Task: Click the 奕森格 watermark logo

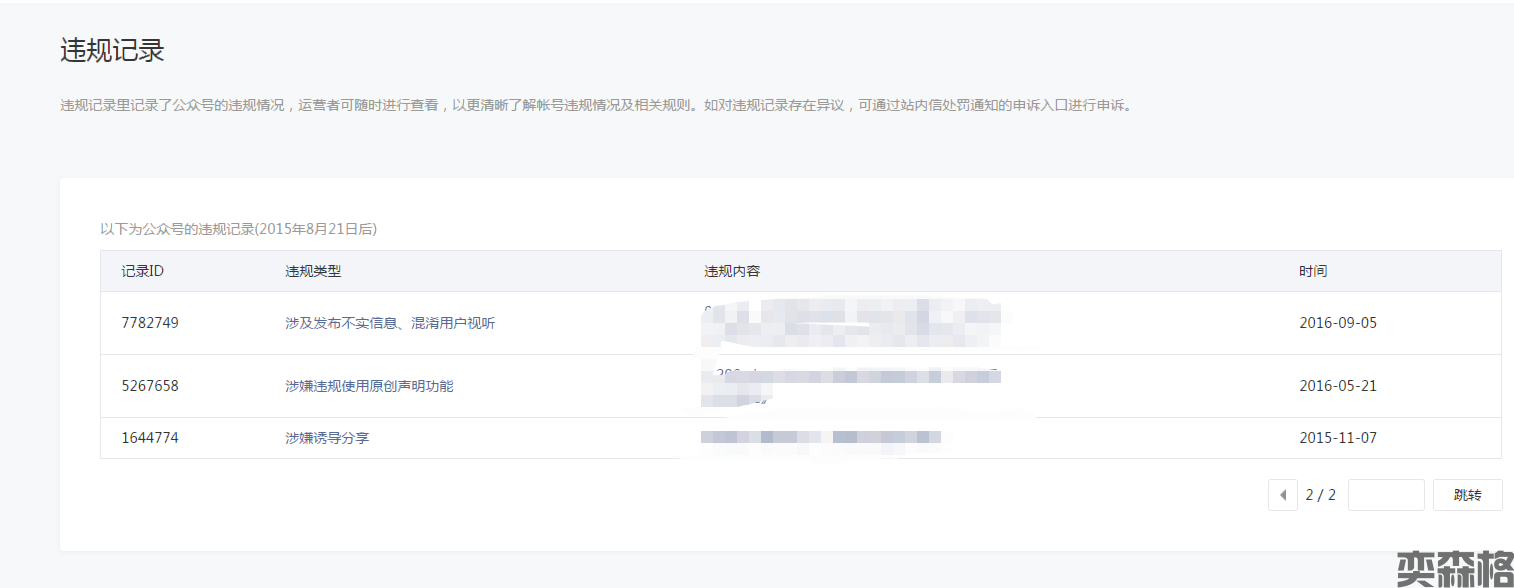Action: tap(1453, 569)
